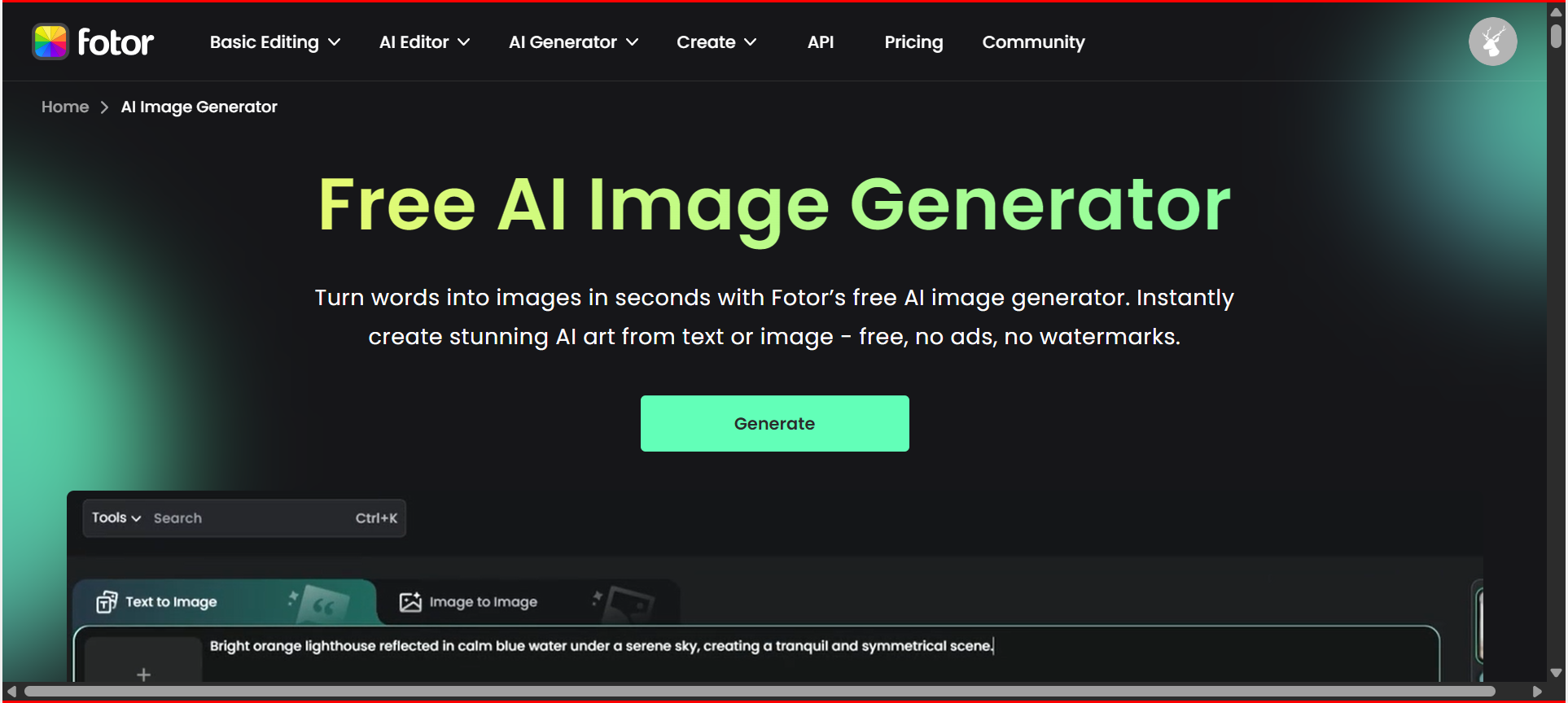Open the AI Generator dropdown
The image size is (1568, 703).
pos(573,42)
